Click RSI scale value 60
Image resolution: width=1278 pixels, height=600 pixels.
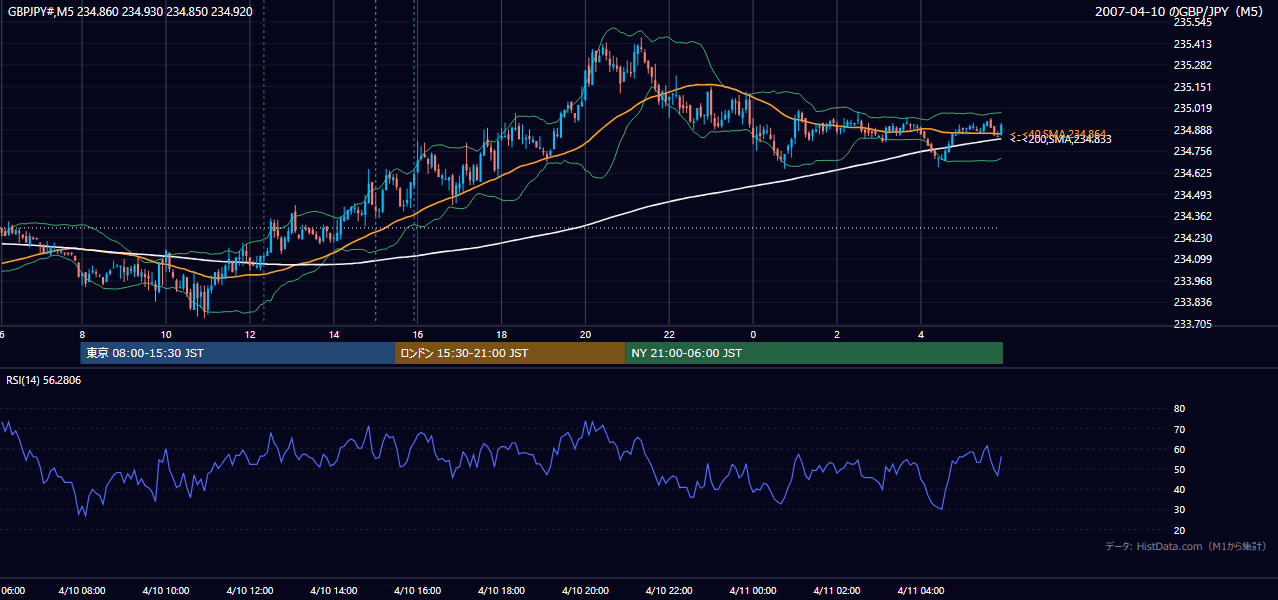1179,449
